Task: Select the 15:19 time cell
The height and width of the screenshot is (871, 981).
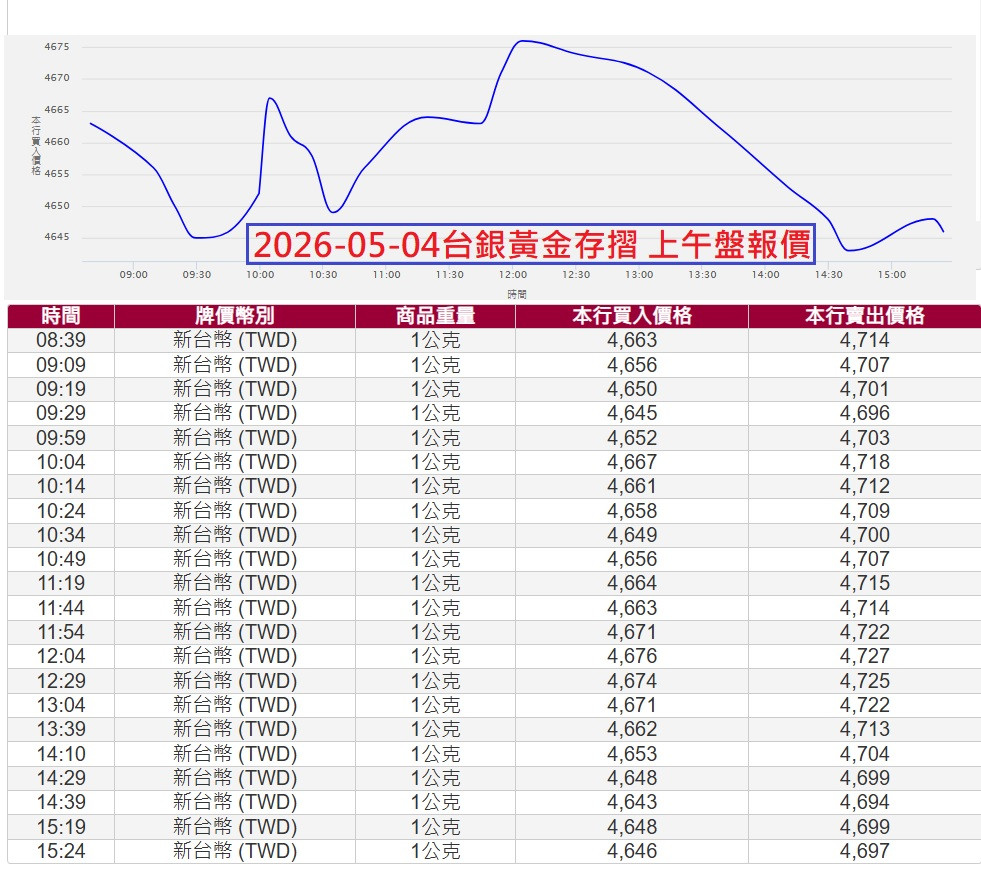Action: [61, 827]
